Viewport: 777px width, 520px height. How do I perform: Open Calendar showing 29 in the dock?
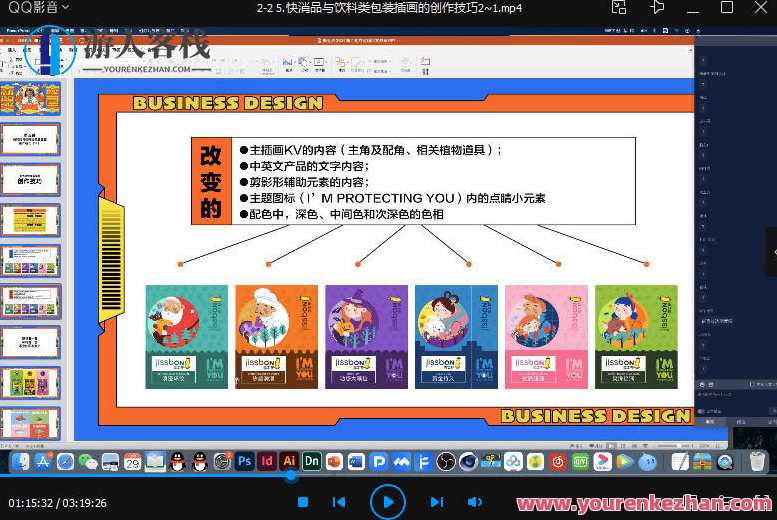point(132,462)
